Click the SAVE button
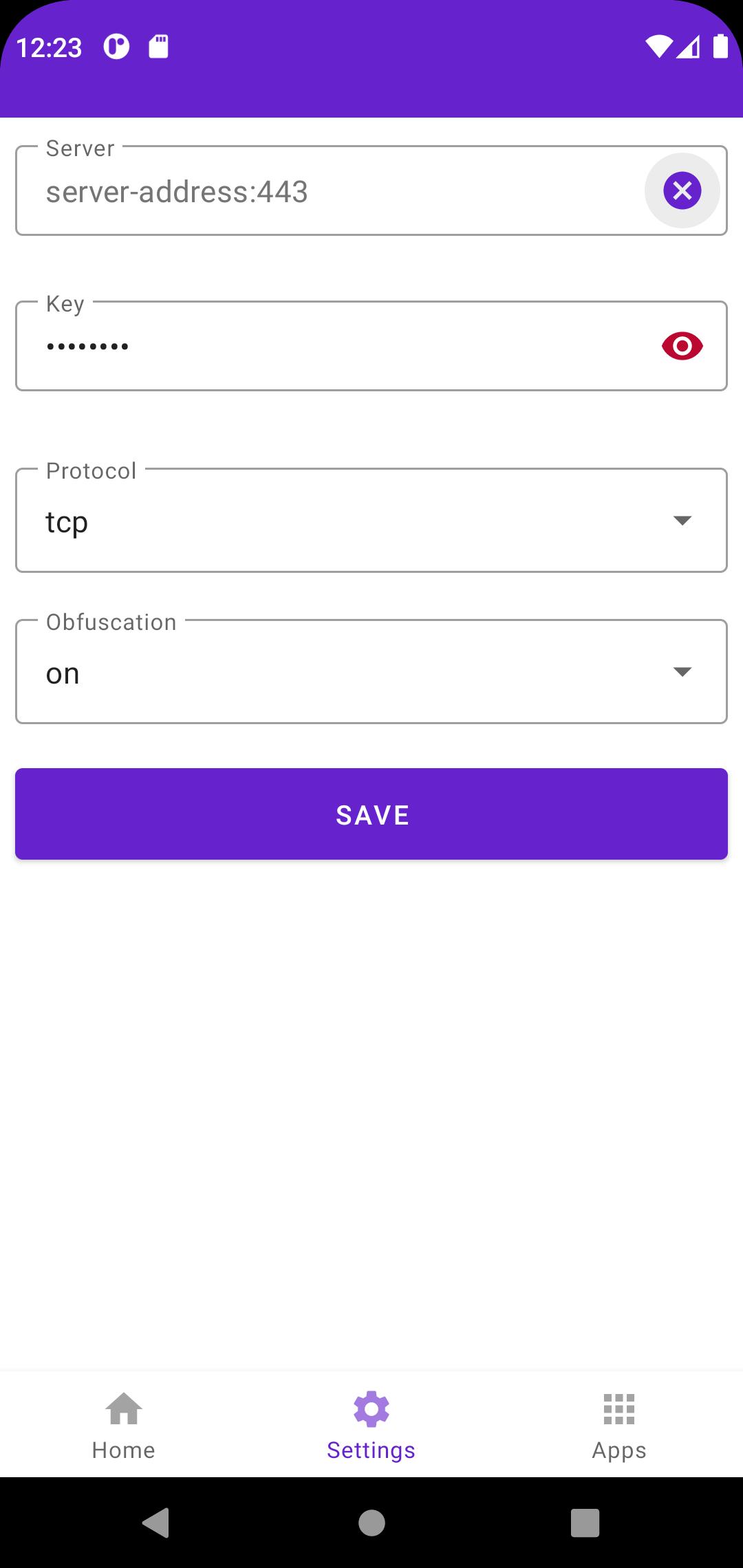Screen dimensions: 743x1568 [x=371, y=814]
